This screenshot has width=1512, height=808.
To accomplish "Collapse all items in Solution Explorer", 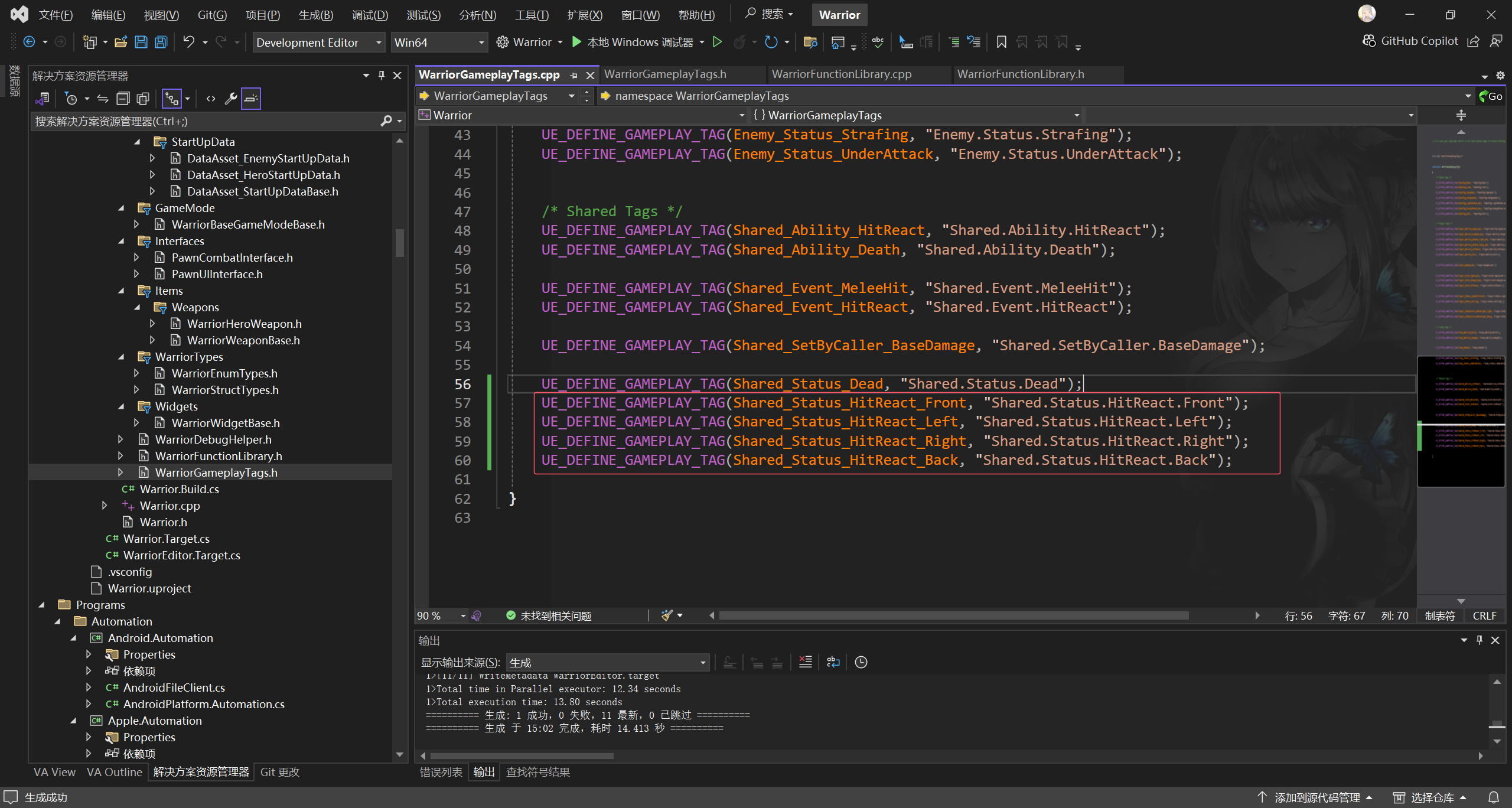I will coord(123,98).
